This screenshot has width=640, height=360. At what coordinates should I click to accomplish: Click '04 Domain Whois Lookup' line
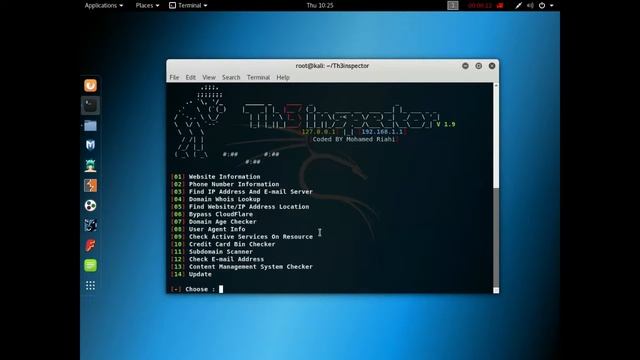216,199
